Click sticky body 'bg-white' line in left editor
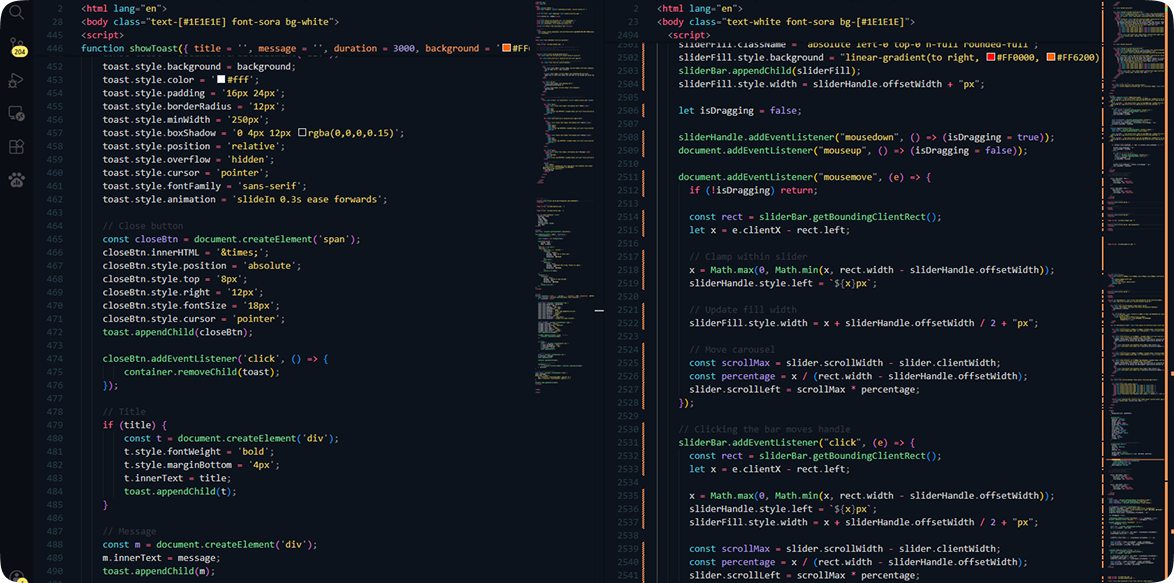The image size is (1174, 583). pyautogui.click(x=210, y=22)
